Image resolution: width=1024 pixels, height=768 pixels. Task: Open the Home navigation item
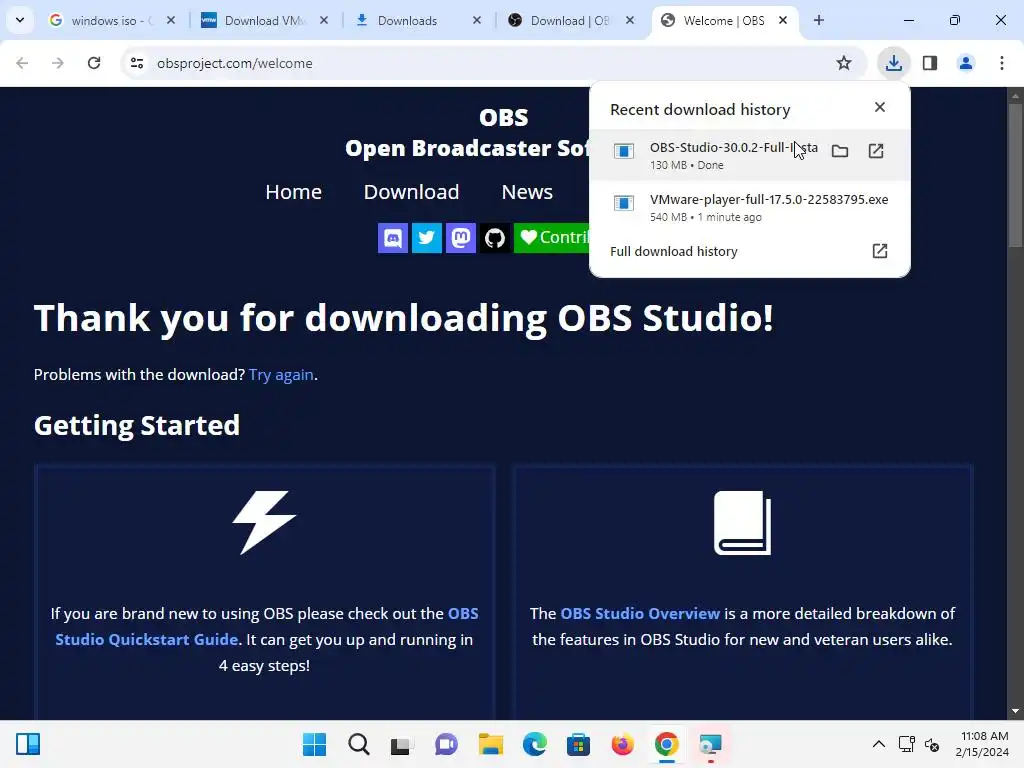click(x=293, y=192)
